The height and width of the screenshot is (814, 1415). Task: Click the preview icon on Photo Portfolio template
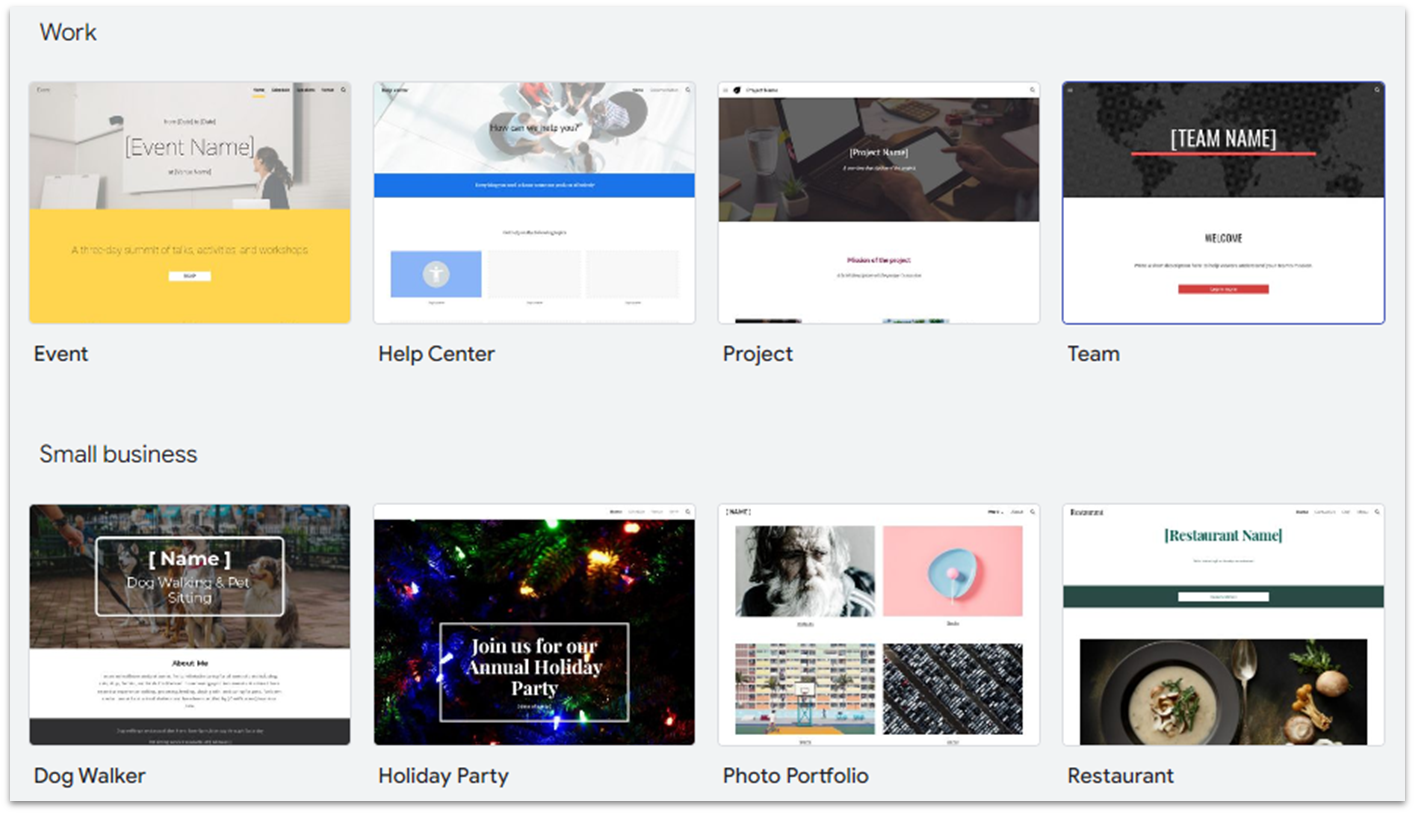pyautogui.click(x=1031, y=510)
